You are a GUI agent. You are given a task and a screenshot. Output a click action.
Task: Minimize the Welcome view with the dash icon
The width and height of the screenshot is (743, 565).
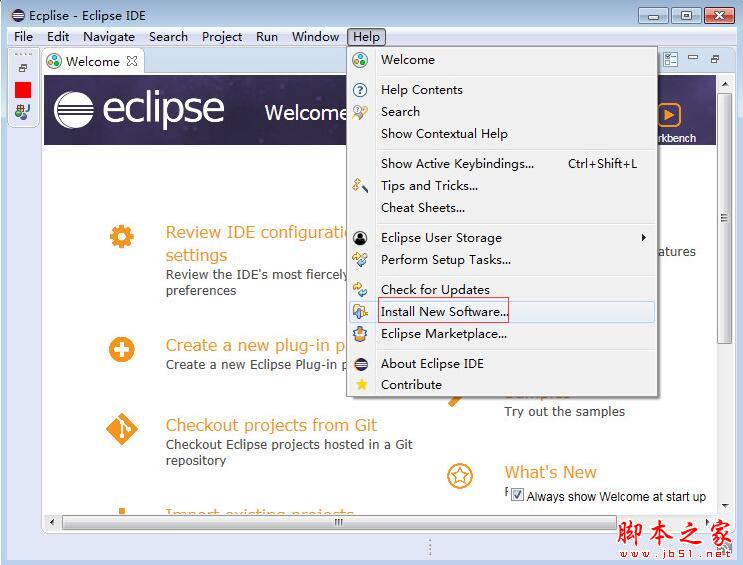pos(693,58)
